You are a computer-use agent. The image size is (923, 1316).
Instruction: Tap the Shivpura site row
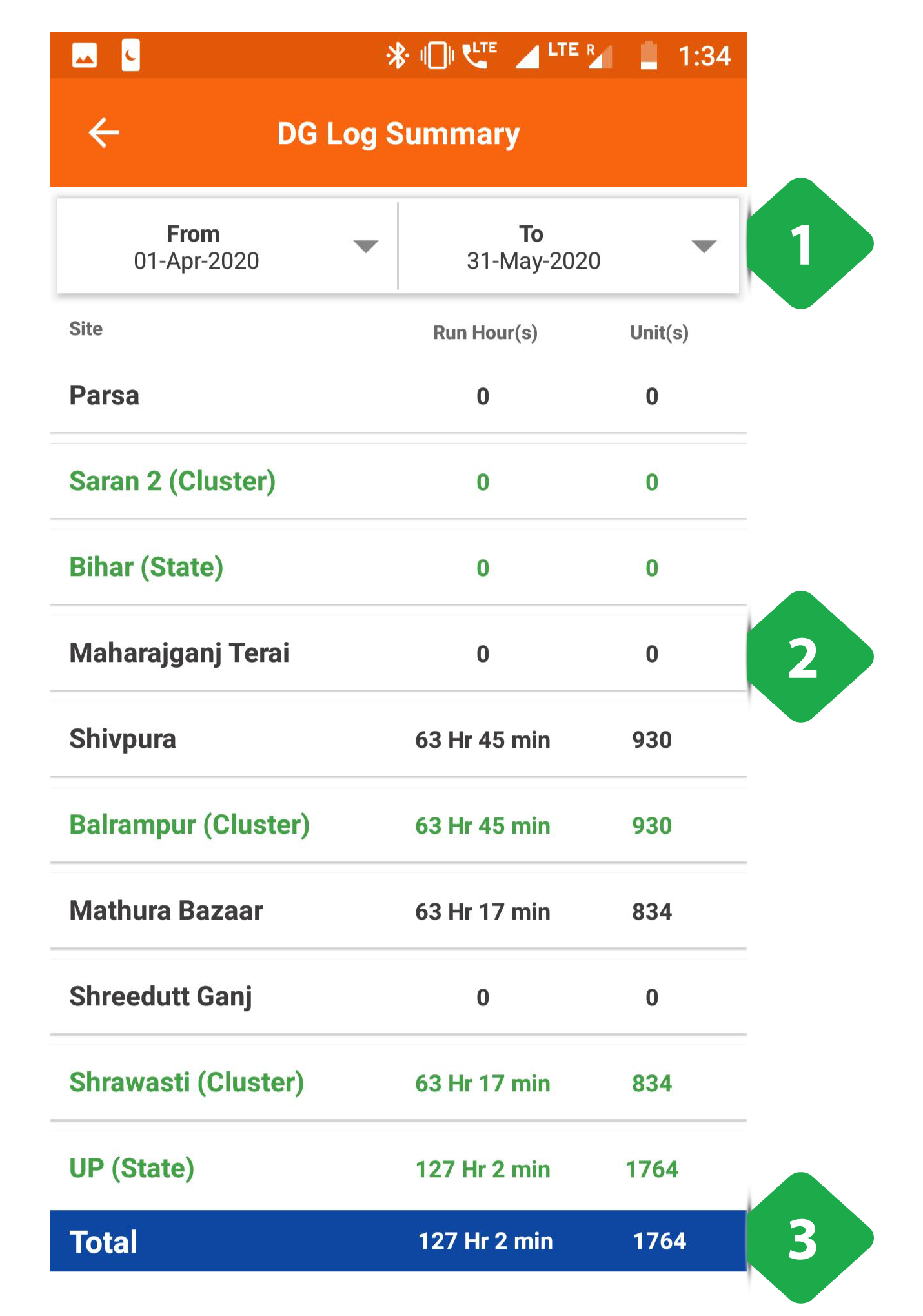coord(398,739)
